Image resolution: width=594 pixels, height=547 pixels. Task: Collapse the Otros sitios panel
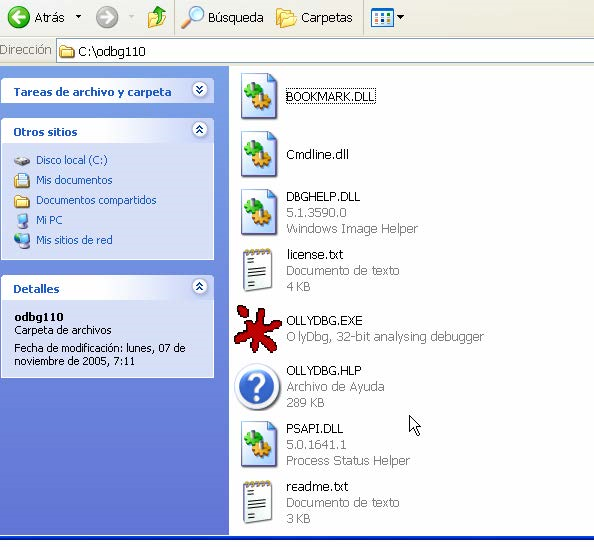click(x=199, y=130)
